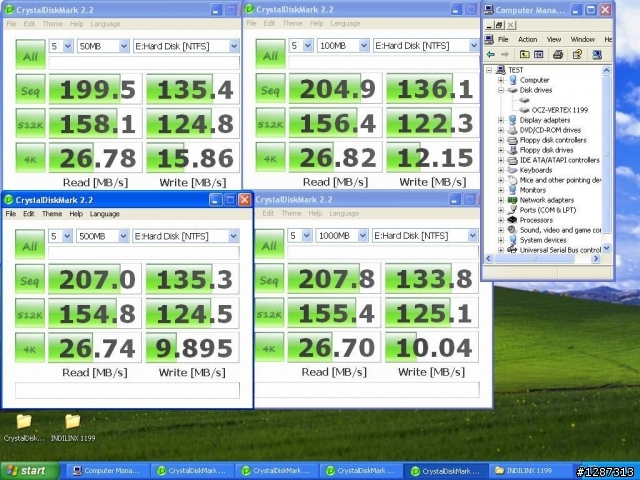Run All tests in the 500MB window
The width and height of the screenshot is (640, 480).
click(x=30, y=244)
